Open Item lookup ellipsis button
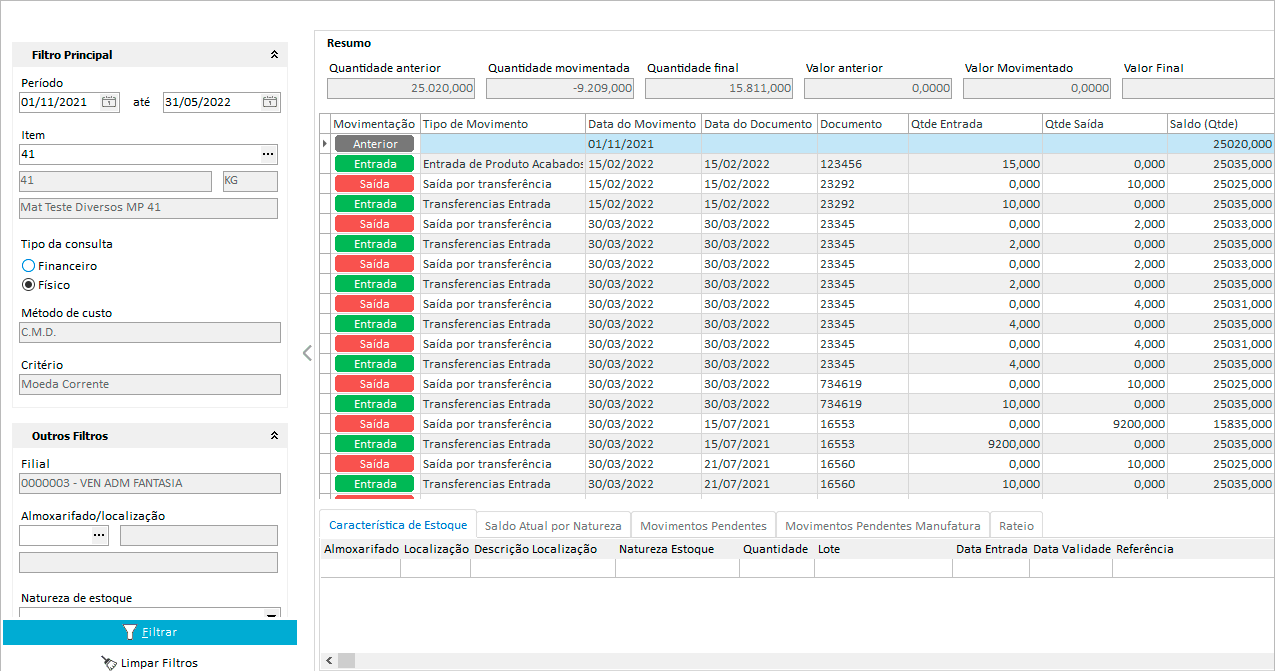This screenshot has width=1275, height=671. pos(268,154)
